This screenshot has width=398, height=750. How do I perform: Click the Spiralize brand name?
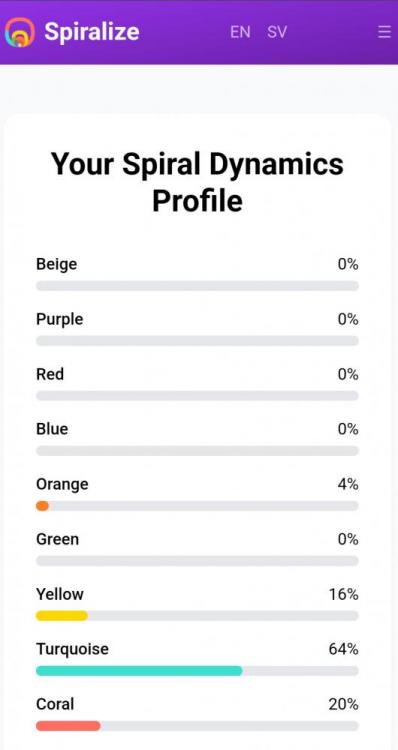click(x=92, y=32)
